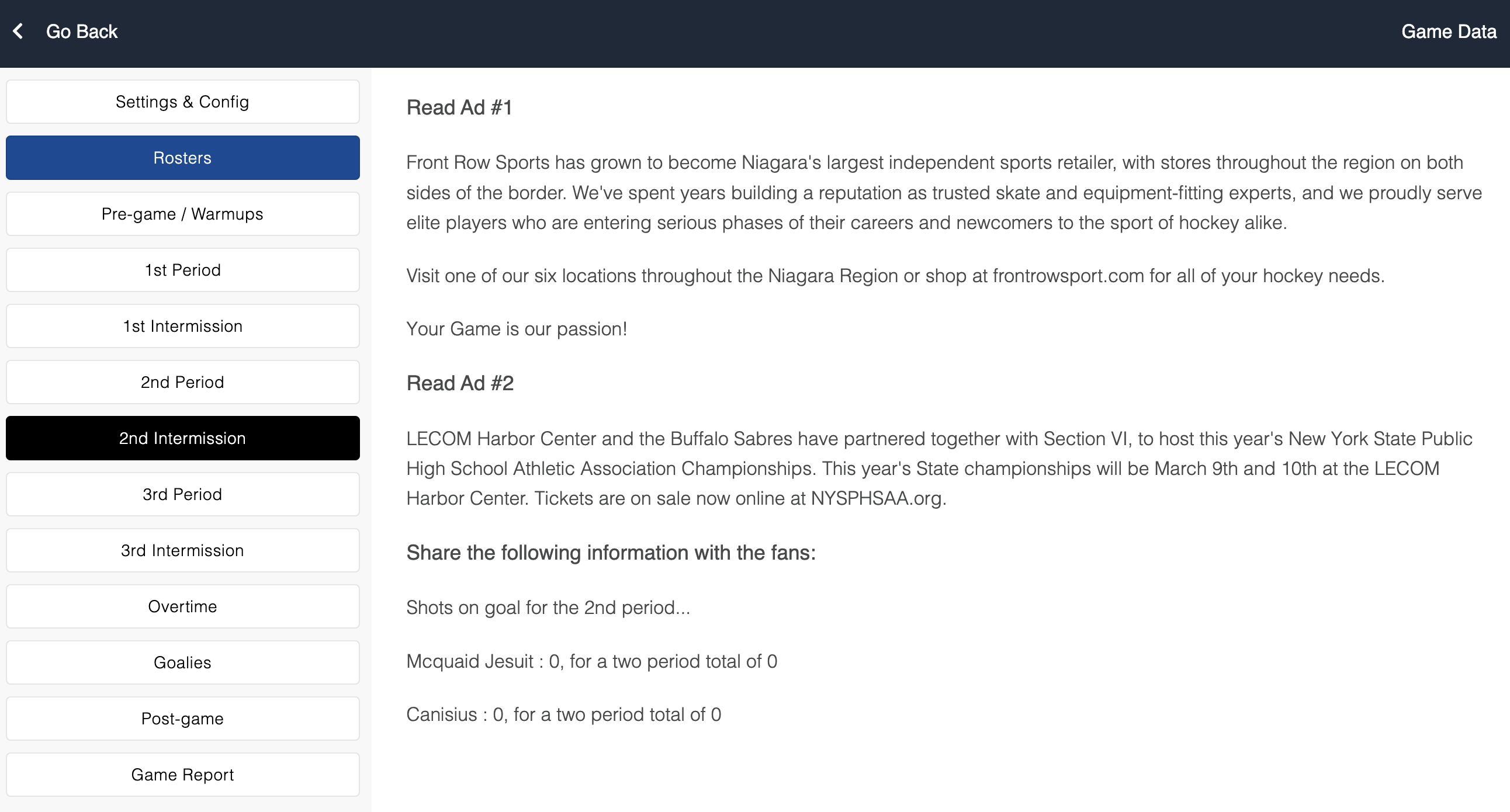Open the Overtime script
The height and width of the screenshot is (812, 1510).
[182, 606]
